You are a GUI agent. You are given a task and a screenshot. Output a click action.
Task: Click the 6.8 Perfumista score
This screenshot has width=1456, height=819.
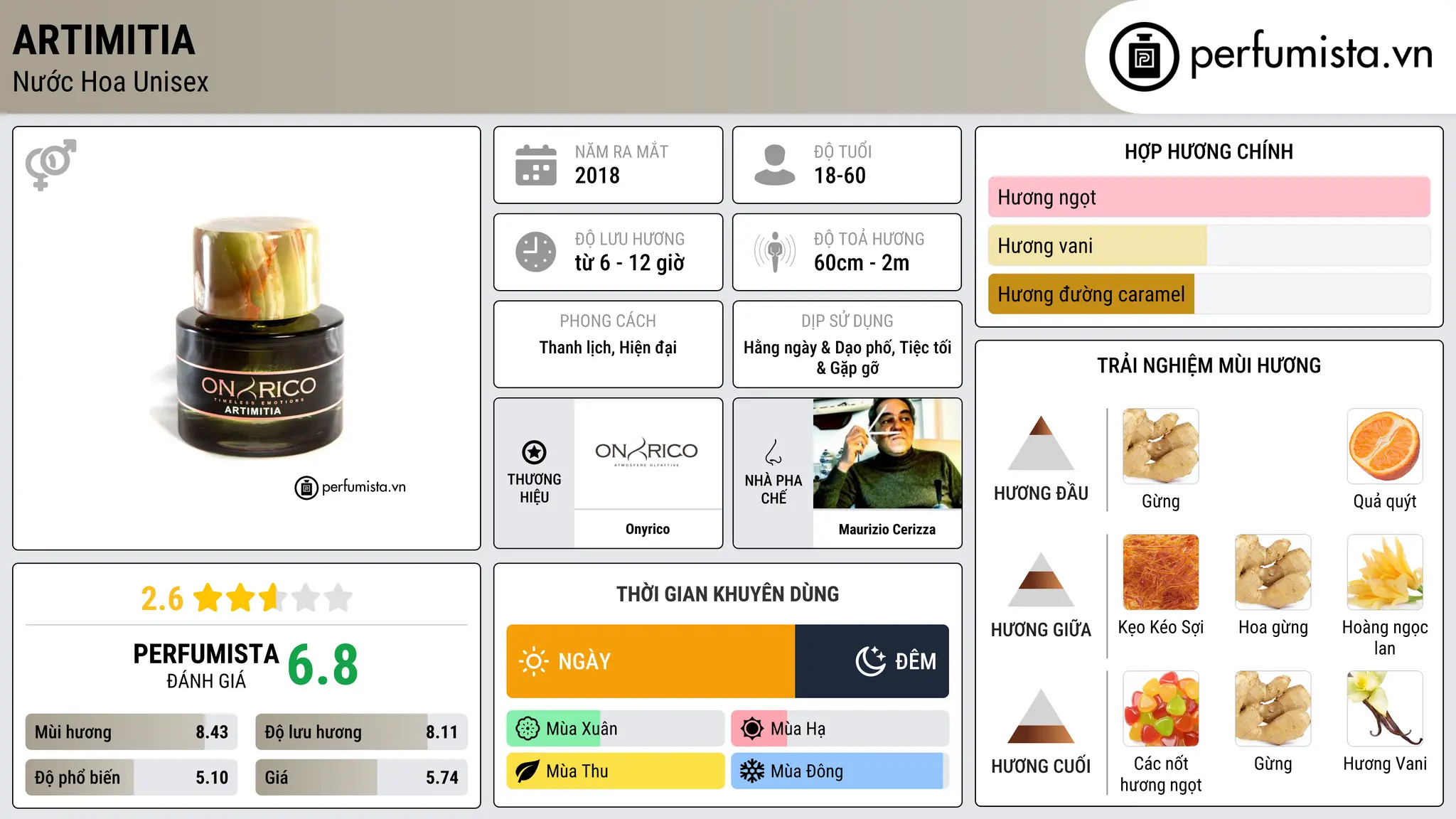(x=323, y=665)
